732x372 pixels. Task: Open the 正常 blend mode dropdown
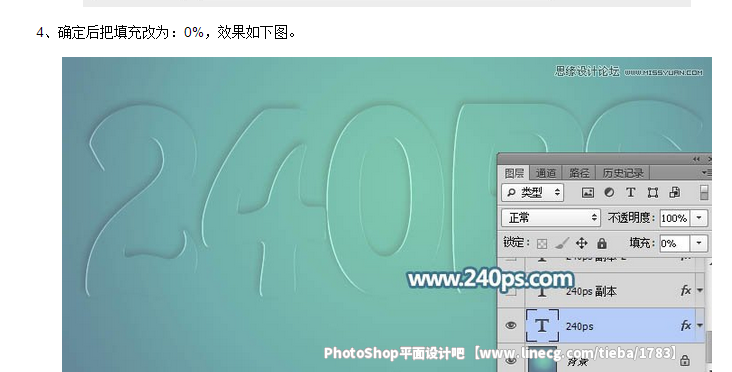[x=551, y=218]
